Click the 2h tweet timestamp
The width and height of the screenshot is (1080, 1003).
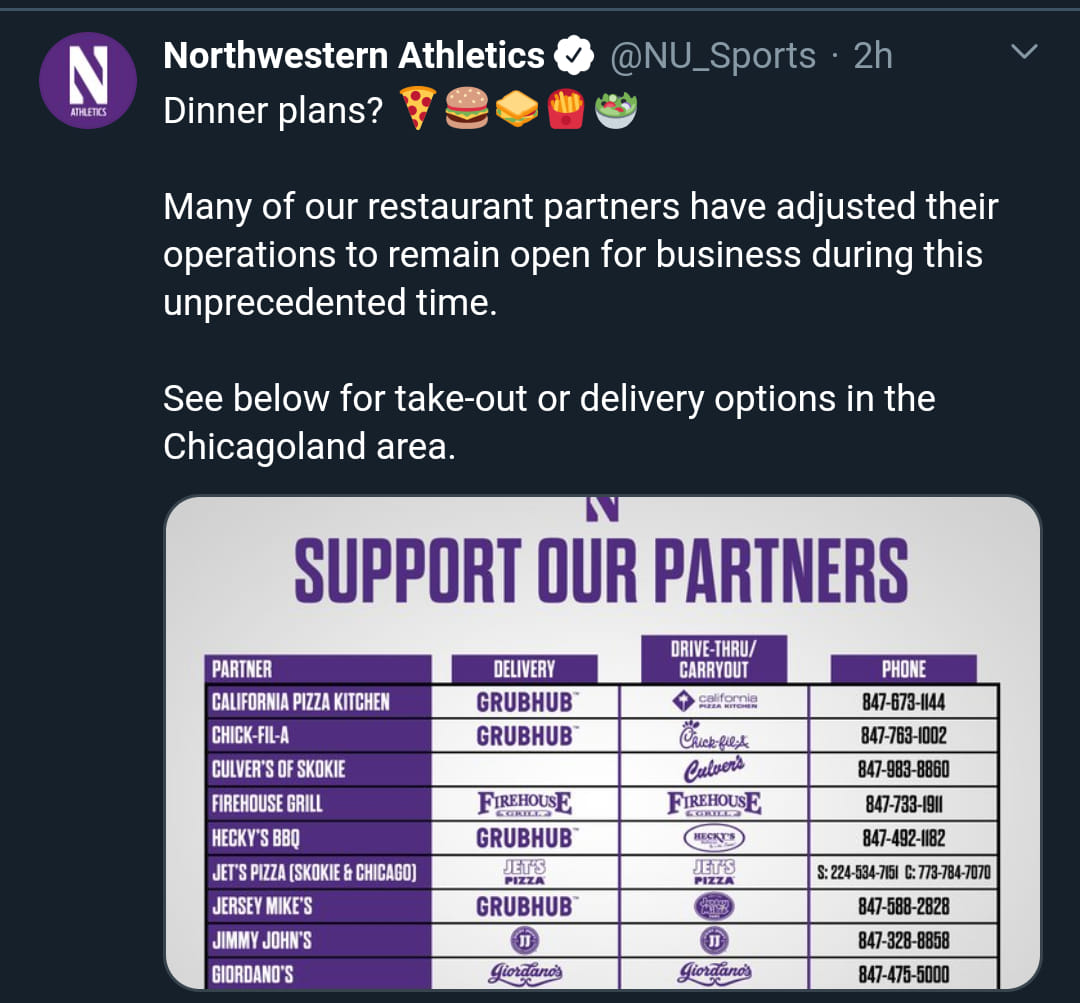pyautogui.click(x=873, y=56)
